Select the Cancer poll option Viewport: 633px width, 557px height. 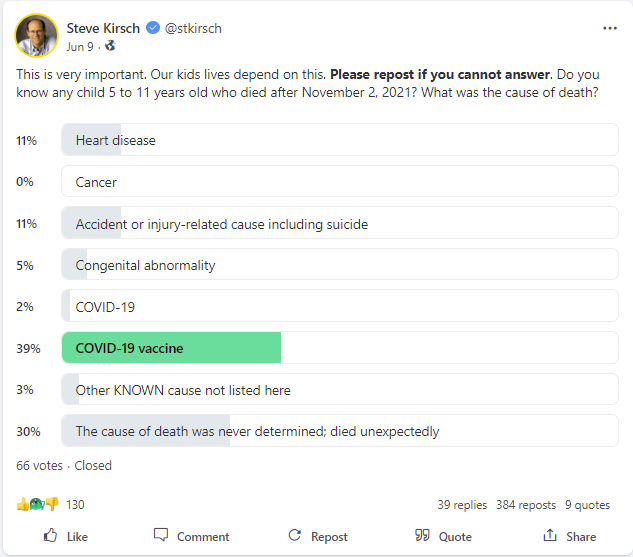(x=340, y=182)
